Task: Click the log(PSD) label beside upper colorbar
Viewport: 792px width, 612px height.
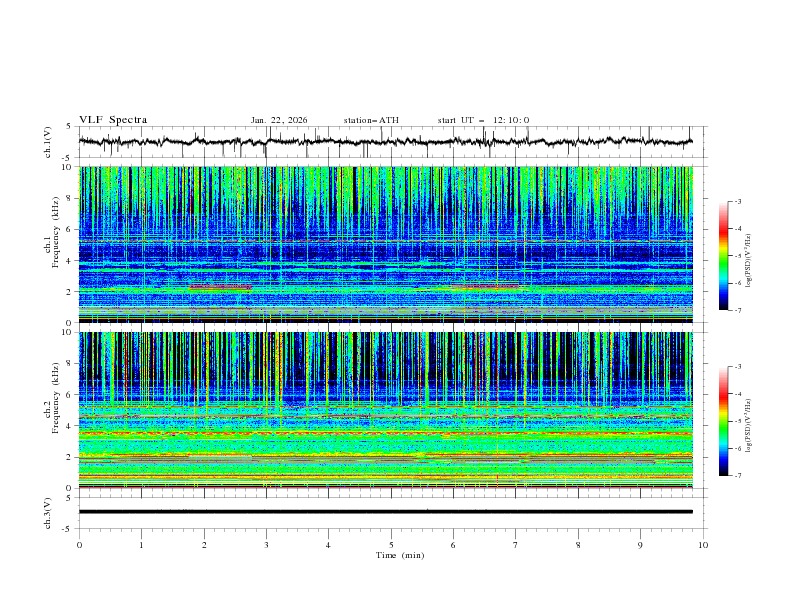Action: [x=748, y=256]
